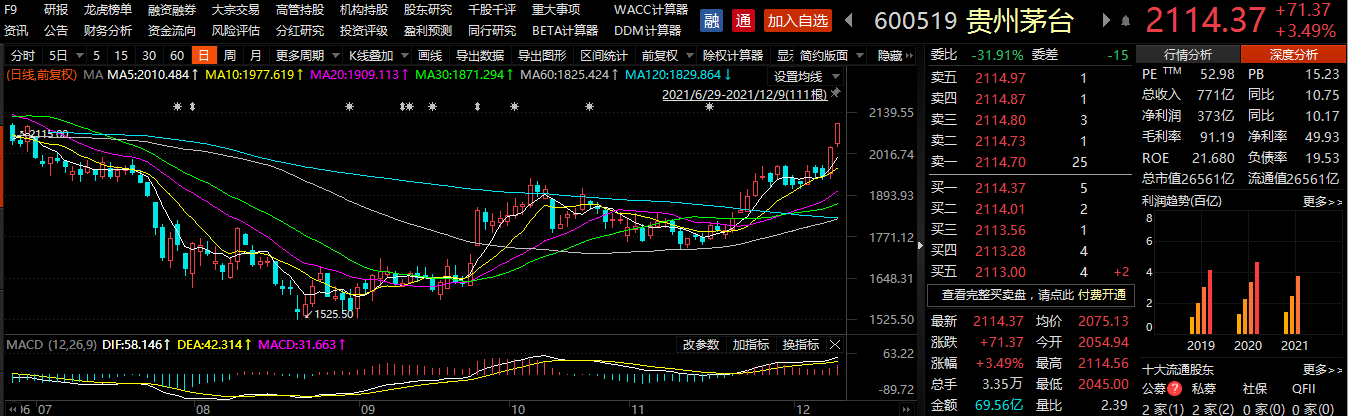Click 改参数 to edit MACD parameters
1348x416 pixels.
click(701, 344)
